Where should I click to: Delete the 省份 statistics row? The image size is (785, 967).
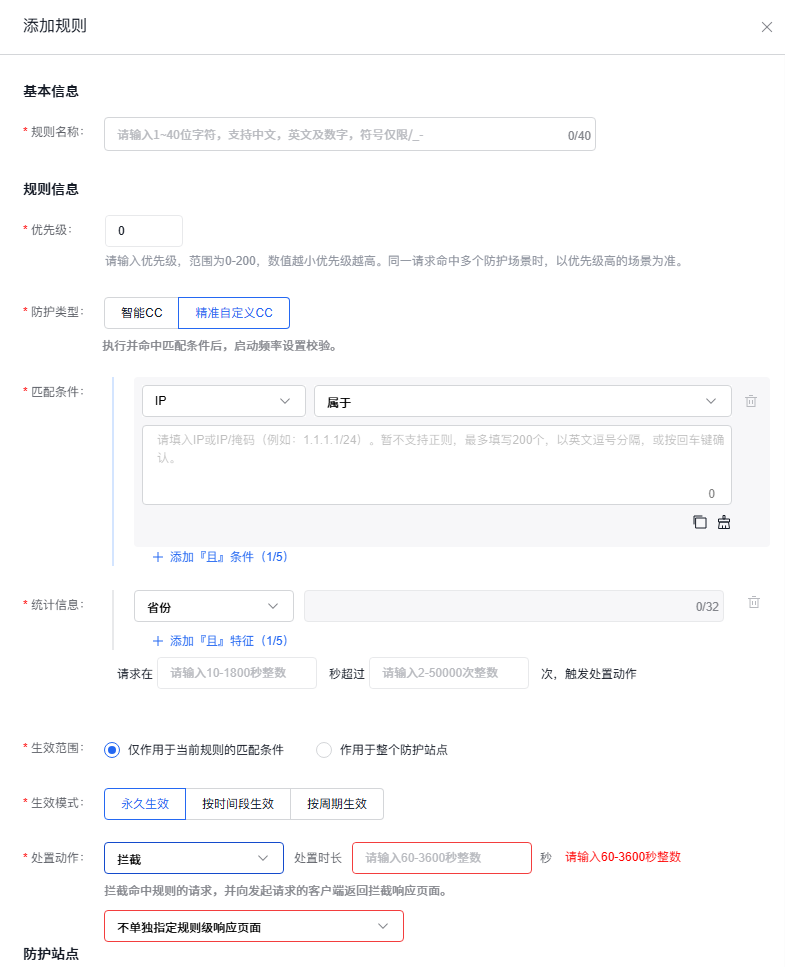pos(754,603)
